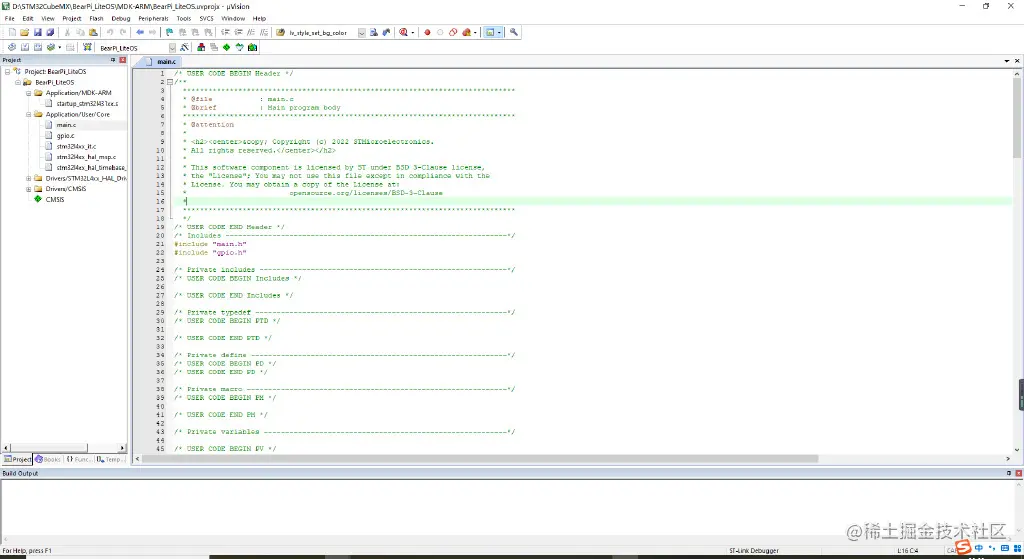
Task: Open the File menu
Action: pos(10,18)
